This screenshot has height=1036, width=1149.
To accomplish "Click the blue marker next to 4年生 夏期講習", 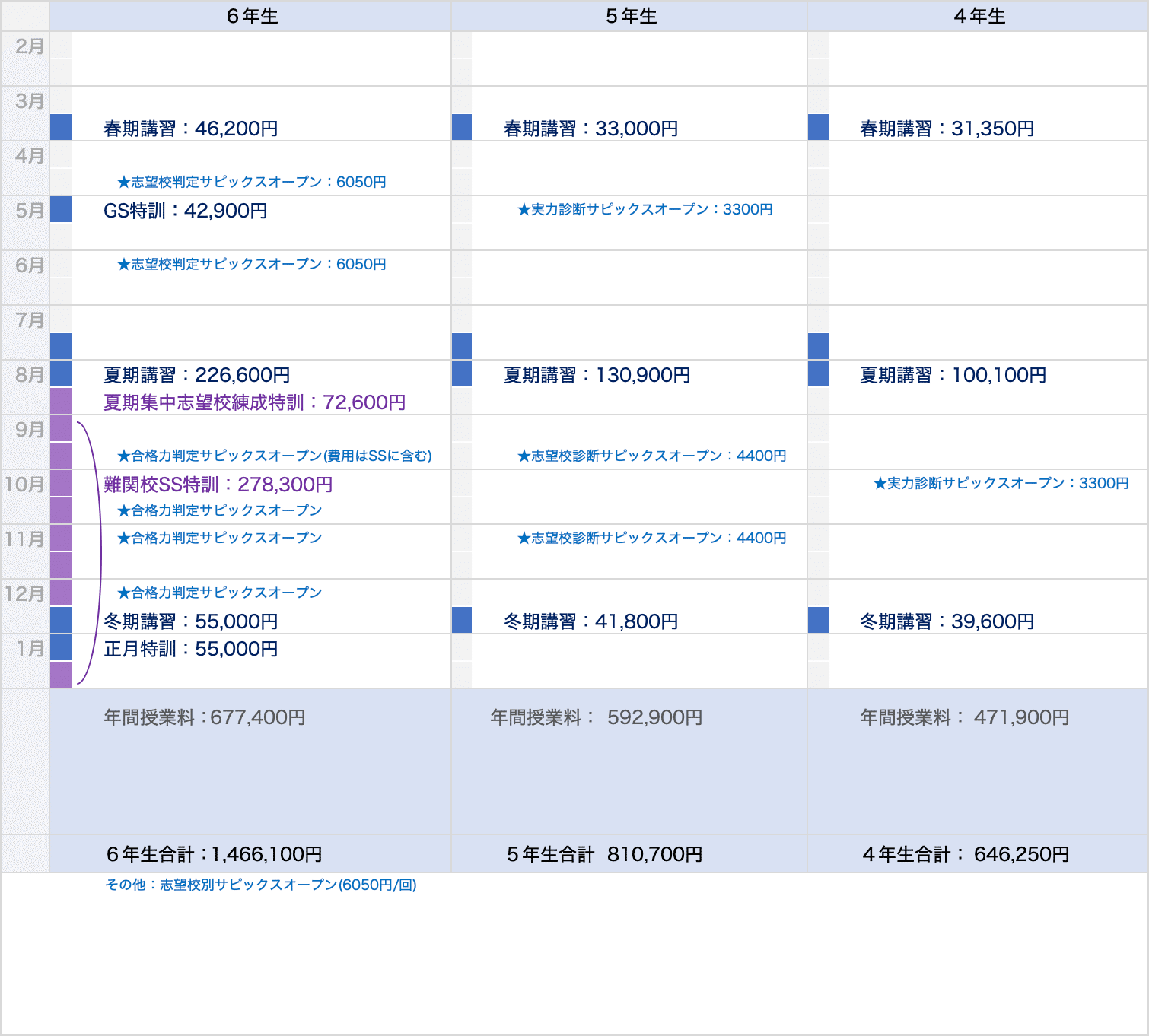I will 819,374.
